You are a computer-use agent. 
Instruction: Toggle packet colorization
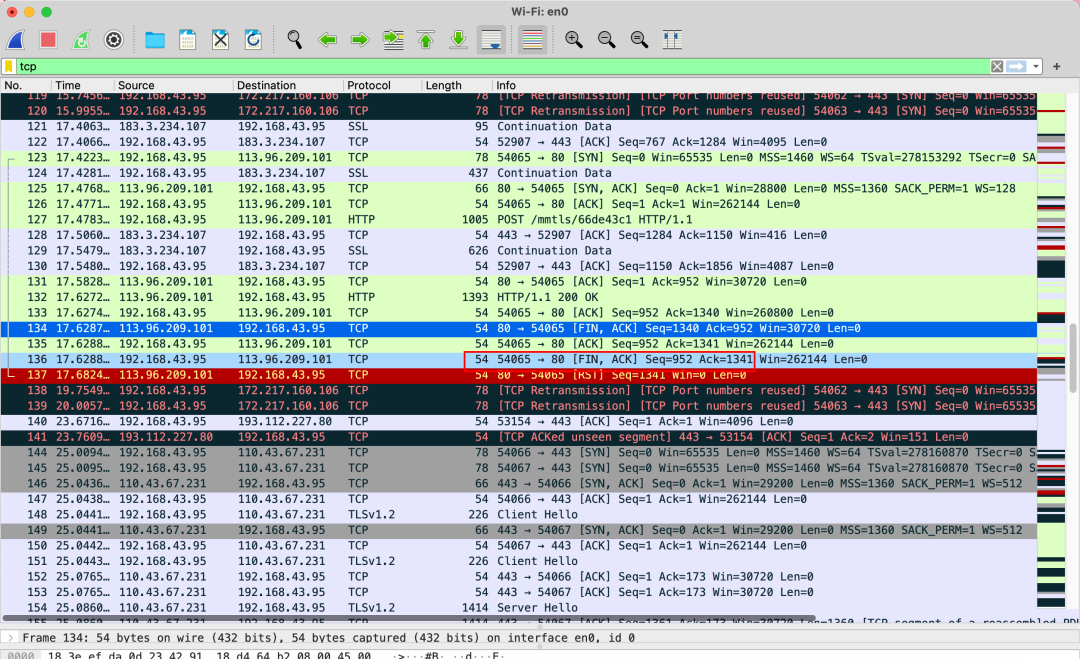tap(532, 40)
